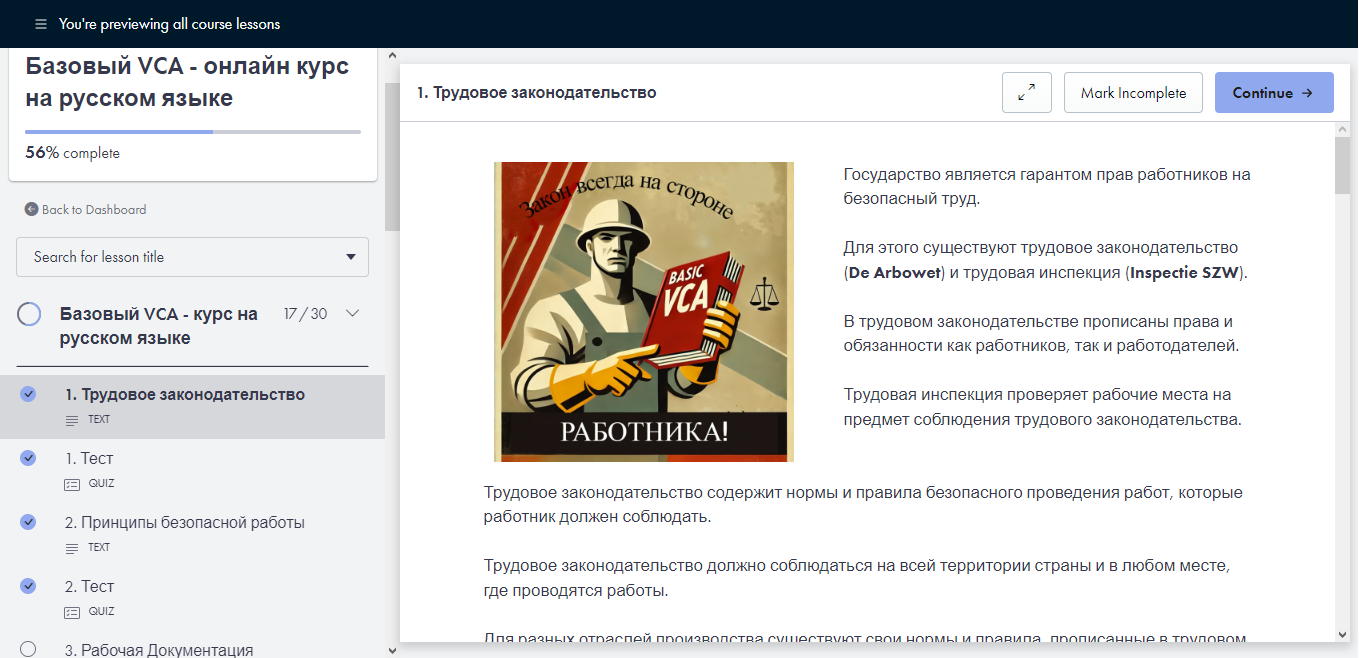Image resolution: width=1366 pixels, height=658 pixels.
Task: Click the sidebar vertical scrollbar thumb
Action: coord(391,157)
